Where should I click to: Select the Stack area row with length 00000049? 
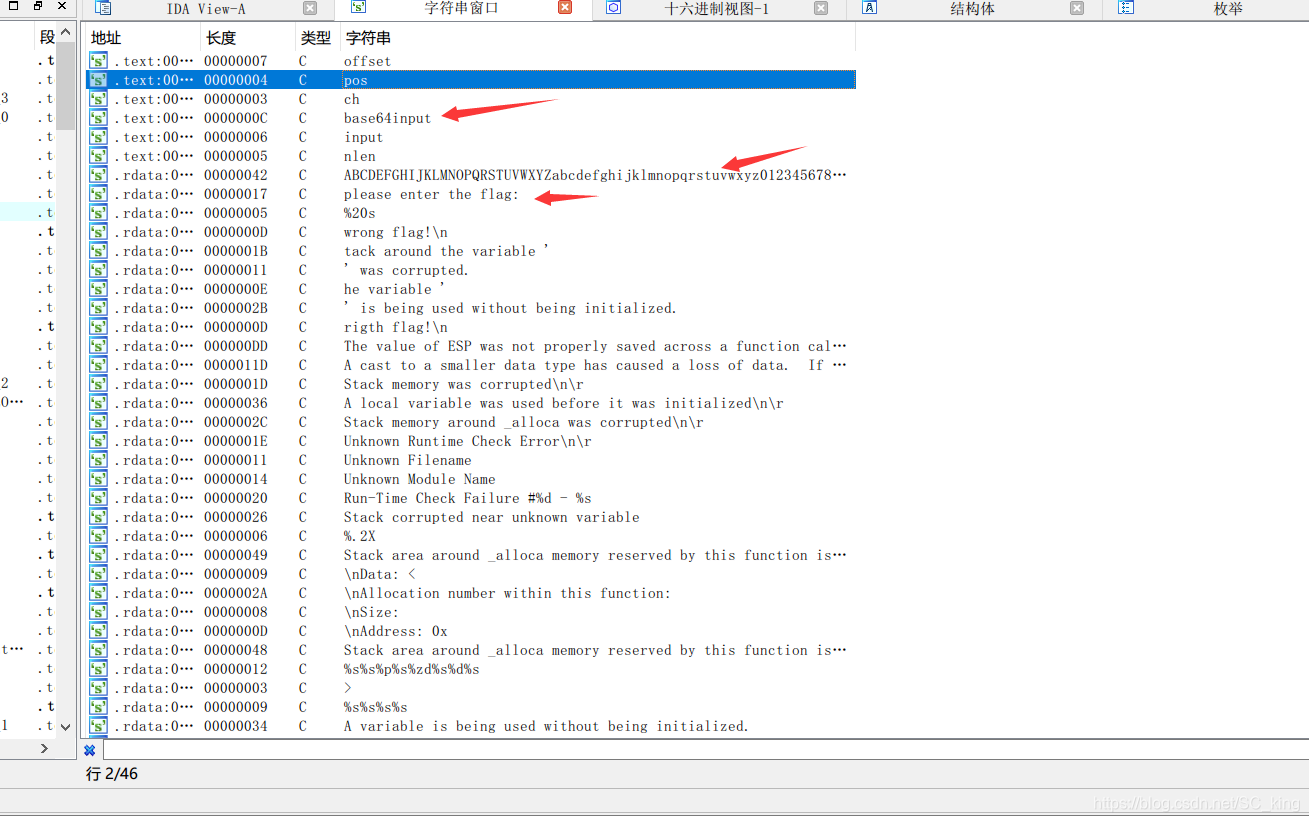(470, 555)
